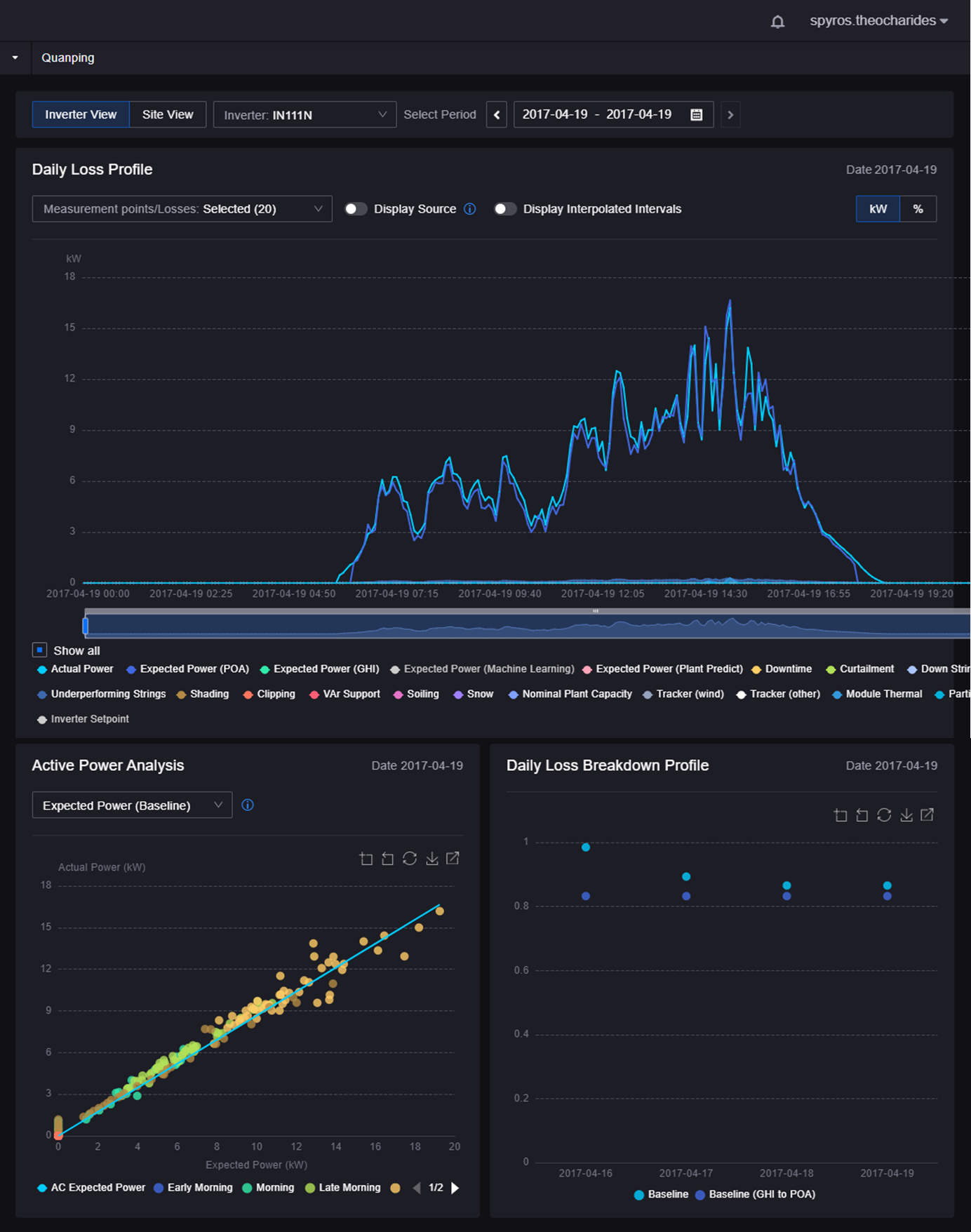The image size is (971, 1232).
Task: Click the calendar icon in date range
Action: pyautogui.click(x=697, y=114)
